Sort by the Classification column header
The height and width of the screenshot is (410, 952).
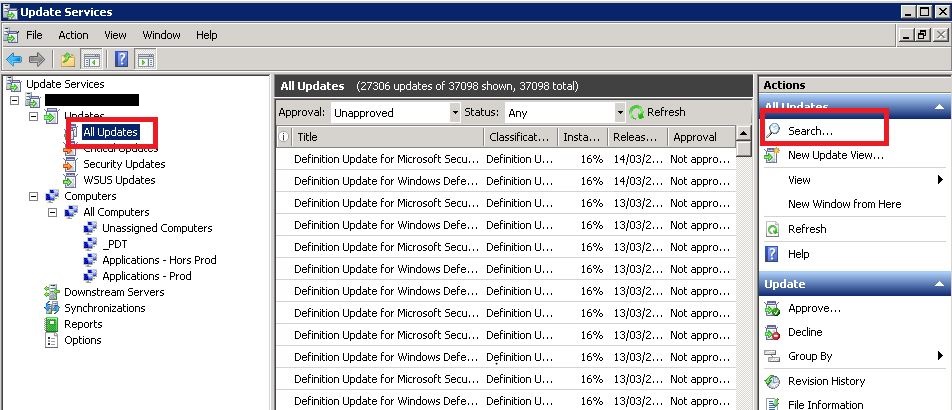(520, 137)
